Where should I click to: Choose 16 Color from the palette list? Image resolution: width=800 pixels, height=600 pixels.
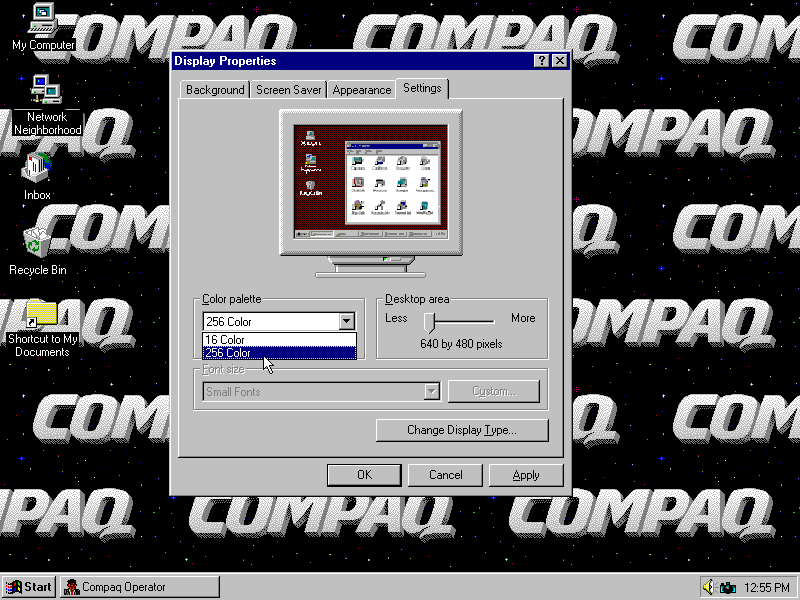click(279, 339)
